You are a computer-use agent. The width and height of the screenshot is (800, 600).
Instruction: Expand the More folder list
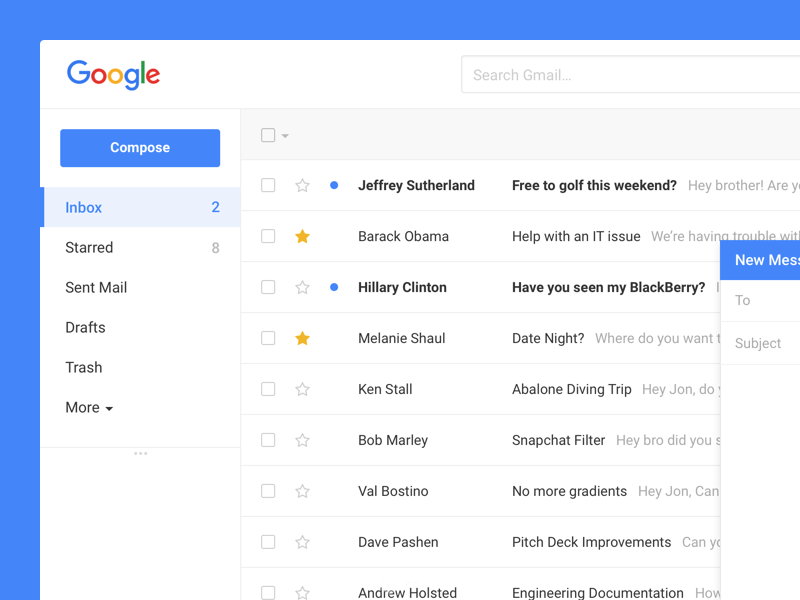pos(89,408)
